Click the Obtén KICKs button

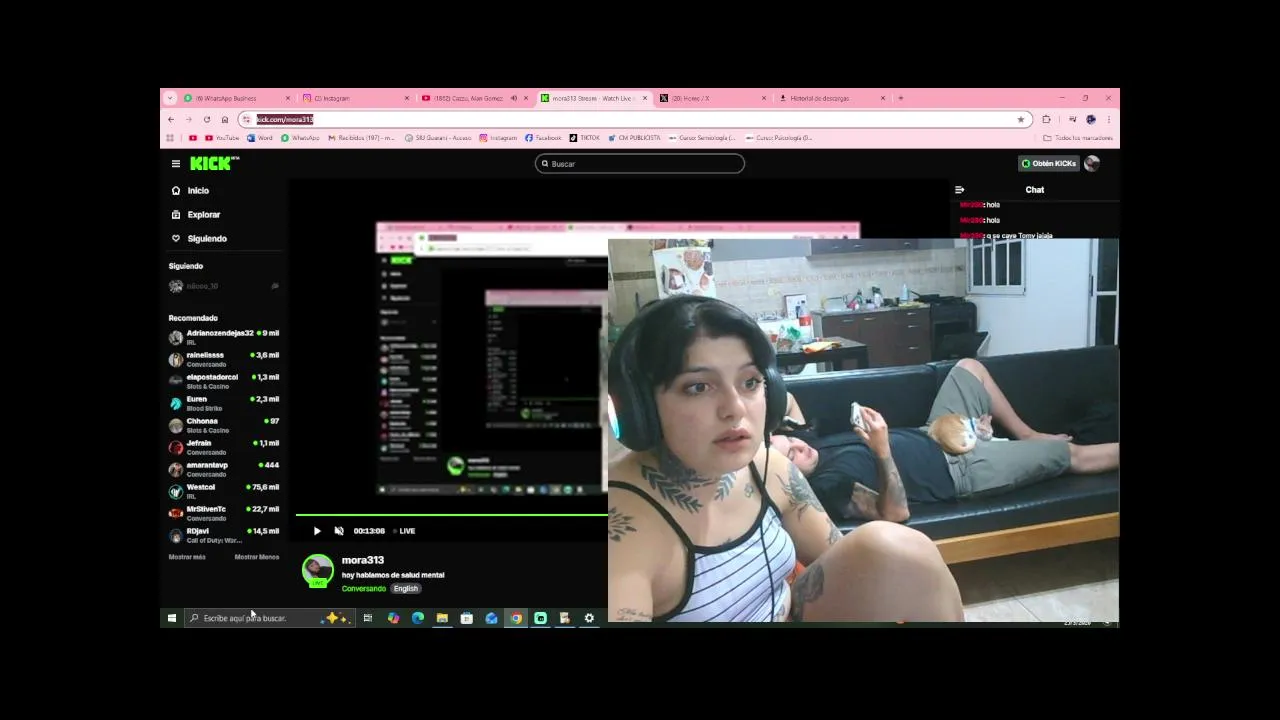point(1048,163)
